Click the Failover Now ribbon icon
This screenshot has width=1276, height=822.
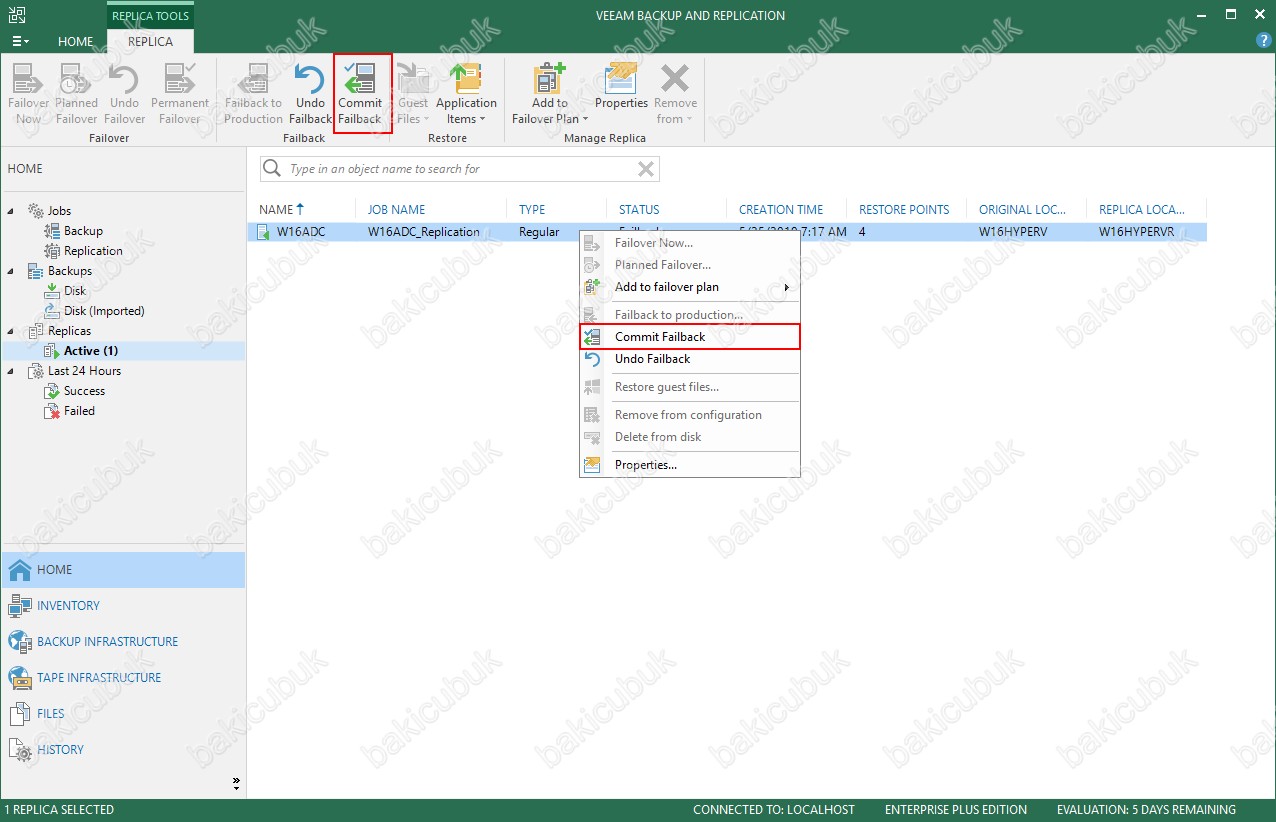coord(29,94)
